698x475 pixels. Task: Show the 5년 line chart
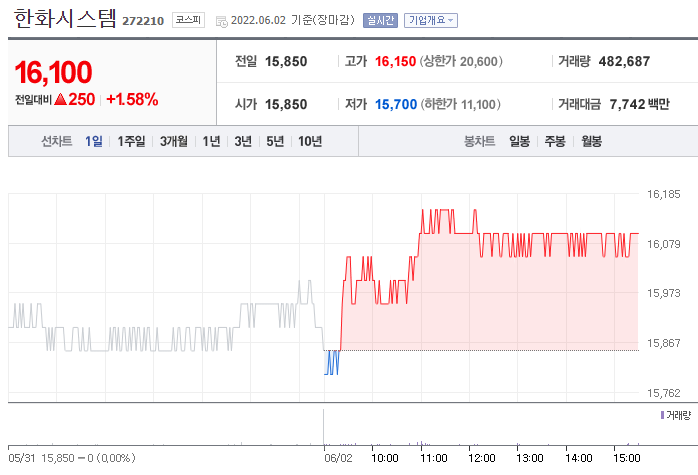tap(275, 141)
